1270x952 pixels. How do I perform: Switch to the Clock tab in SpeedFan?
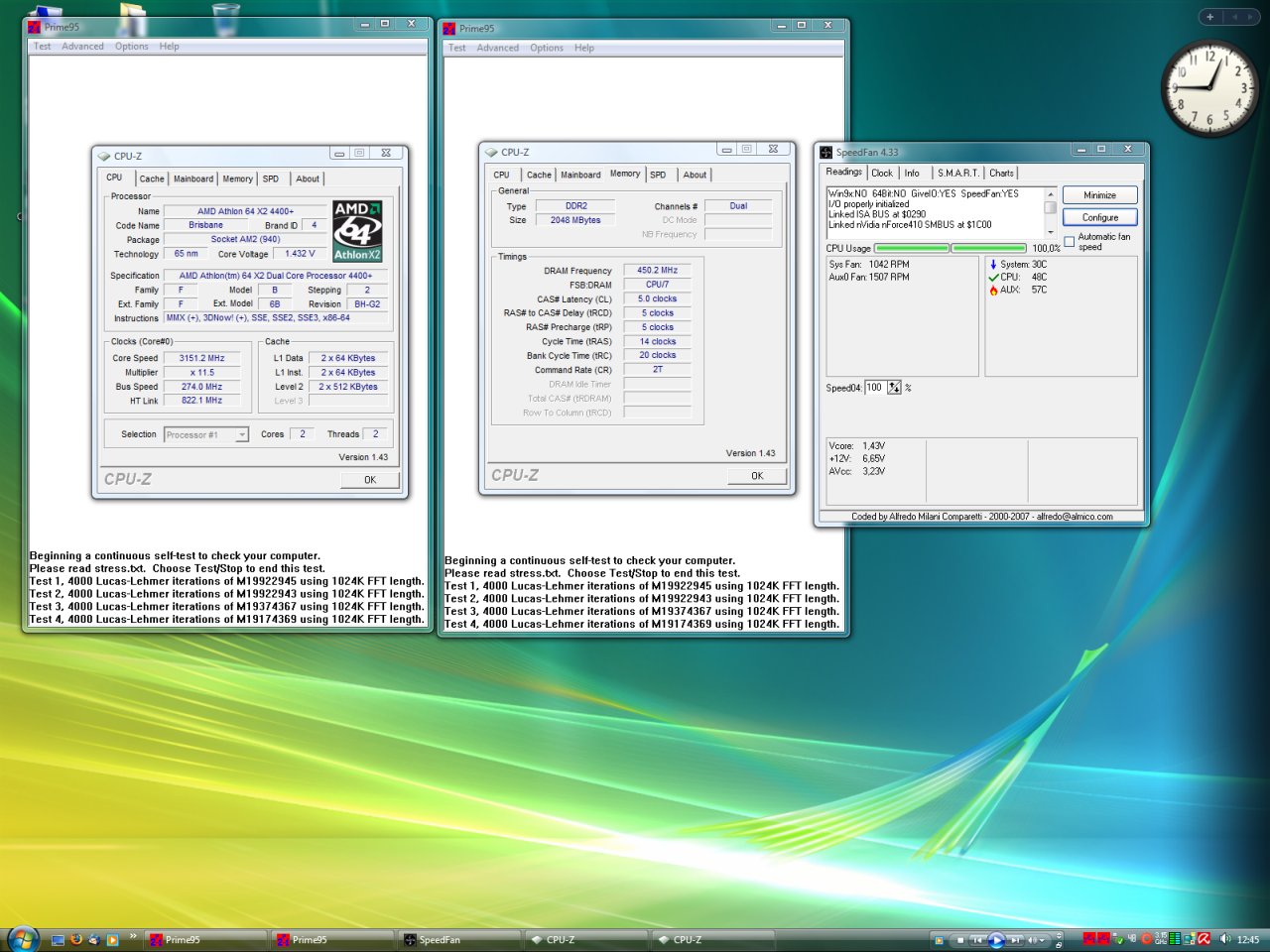coord(882,173)
